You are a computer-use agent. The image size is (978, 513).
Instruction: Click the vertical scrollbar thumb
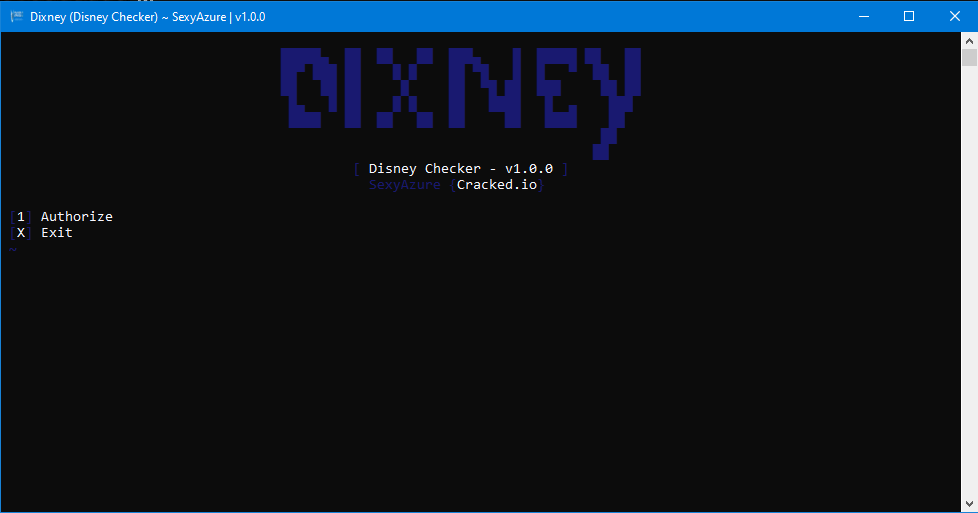tap(969, 57)
